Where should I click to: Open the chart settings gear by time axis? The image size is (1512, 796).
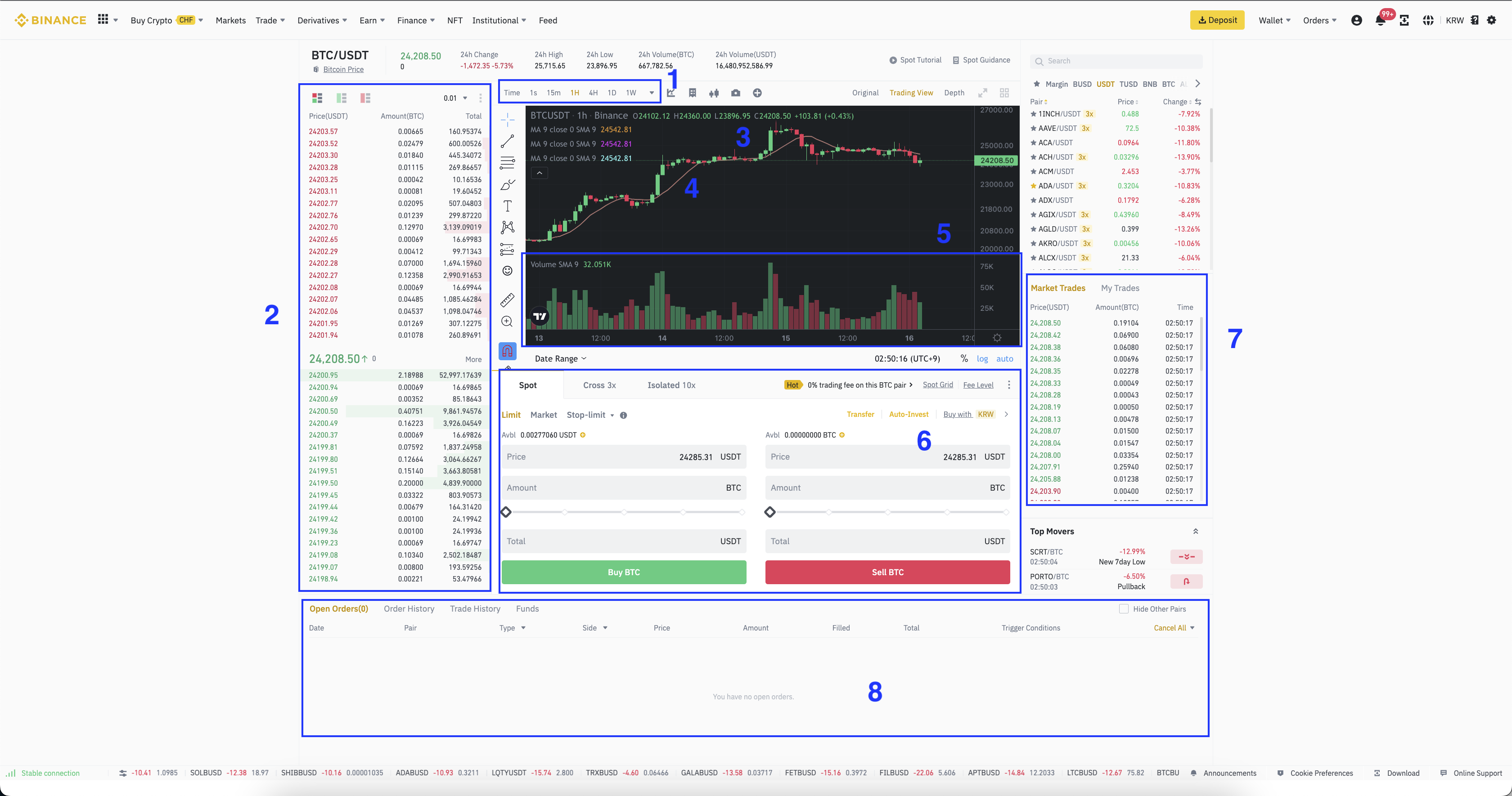(997, 338)
